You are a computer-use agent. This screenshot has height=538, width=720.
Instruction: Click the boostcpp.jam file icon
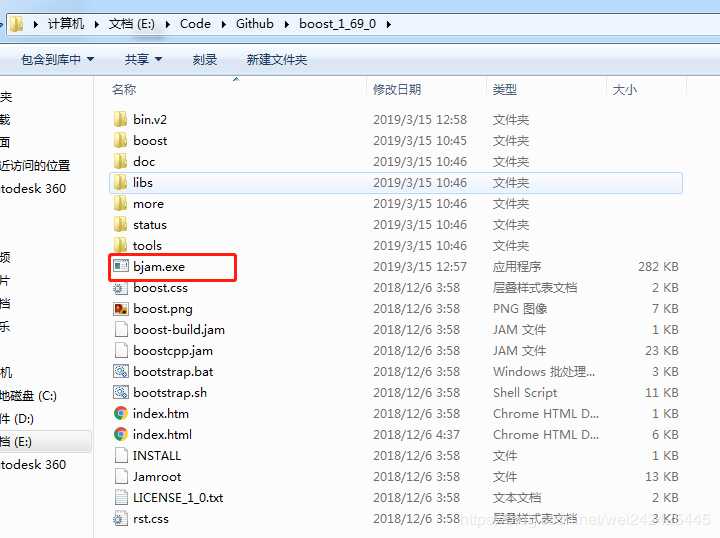(x=121, y=351)
